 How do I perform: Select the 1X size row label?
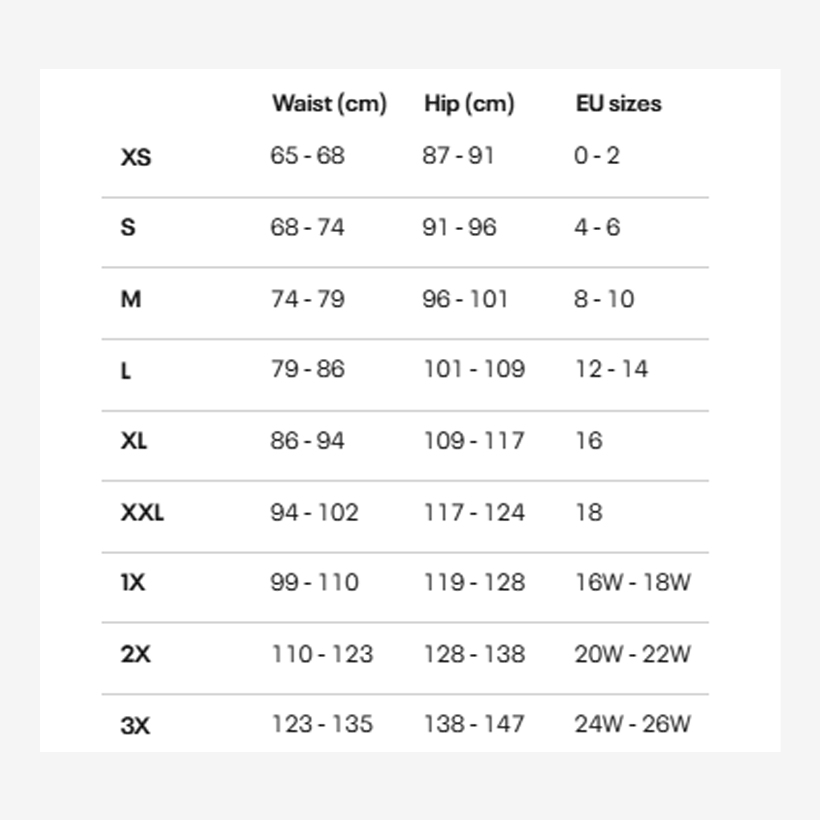point(133,583)
